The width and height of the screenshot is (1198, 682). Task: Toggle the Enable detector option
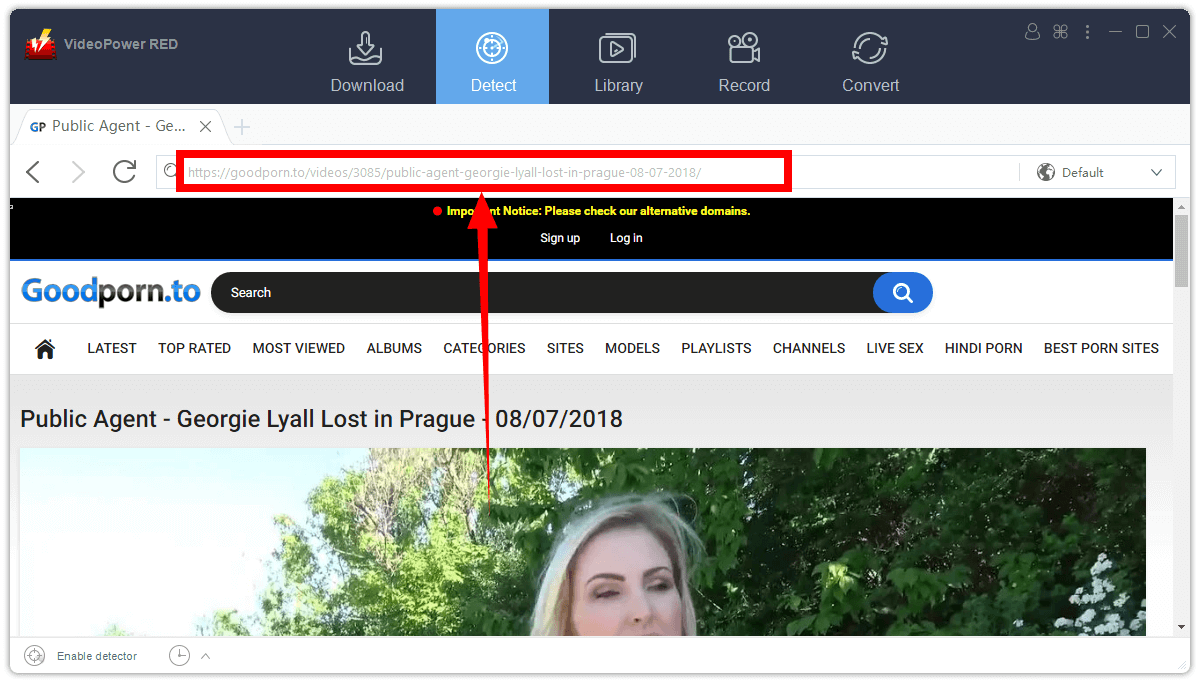(81, 656)
